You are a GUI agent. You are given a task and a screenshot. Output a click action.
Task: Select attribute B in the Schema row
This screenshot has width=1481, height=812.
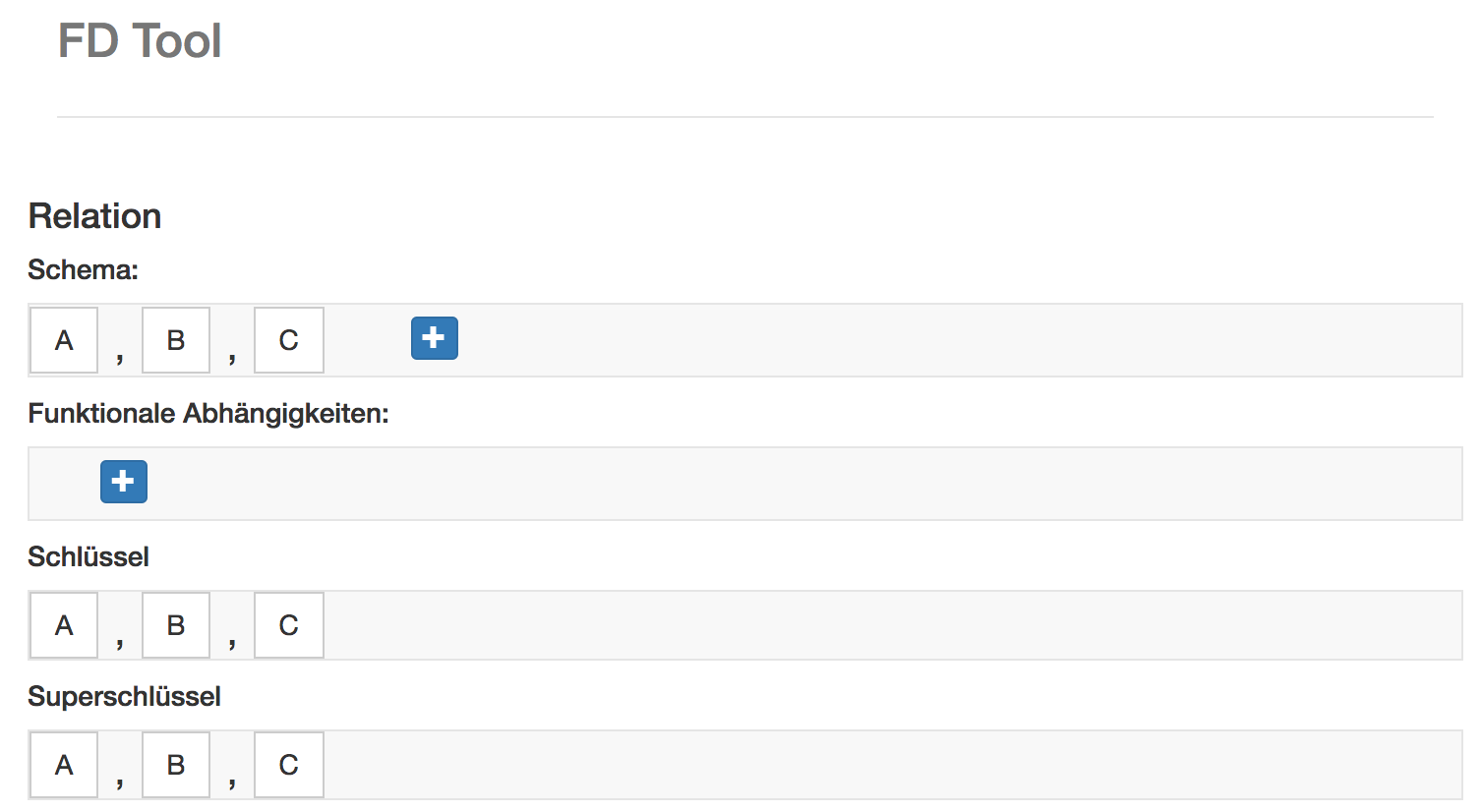coord(176,340)
